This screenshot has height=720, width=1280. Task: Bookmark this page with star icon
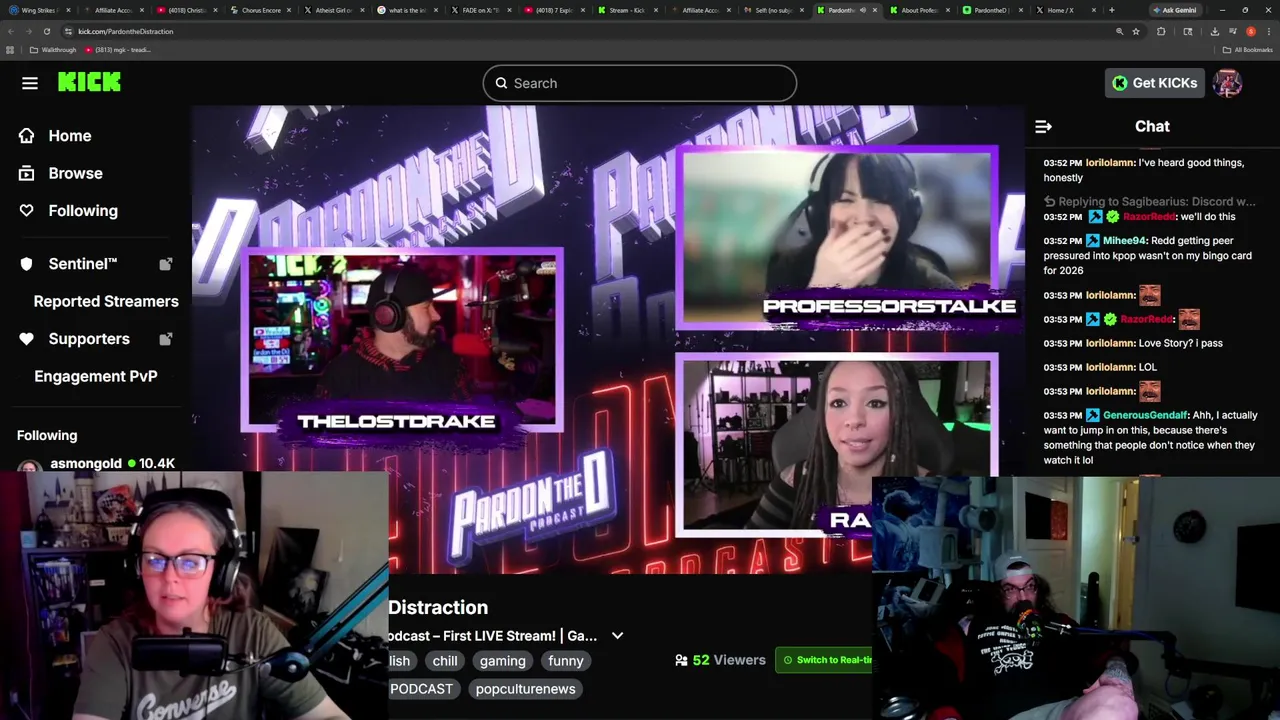1136,31
